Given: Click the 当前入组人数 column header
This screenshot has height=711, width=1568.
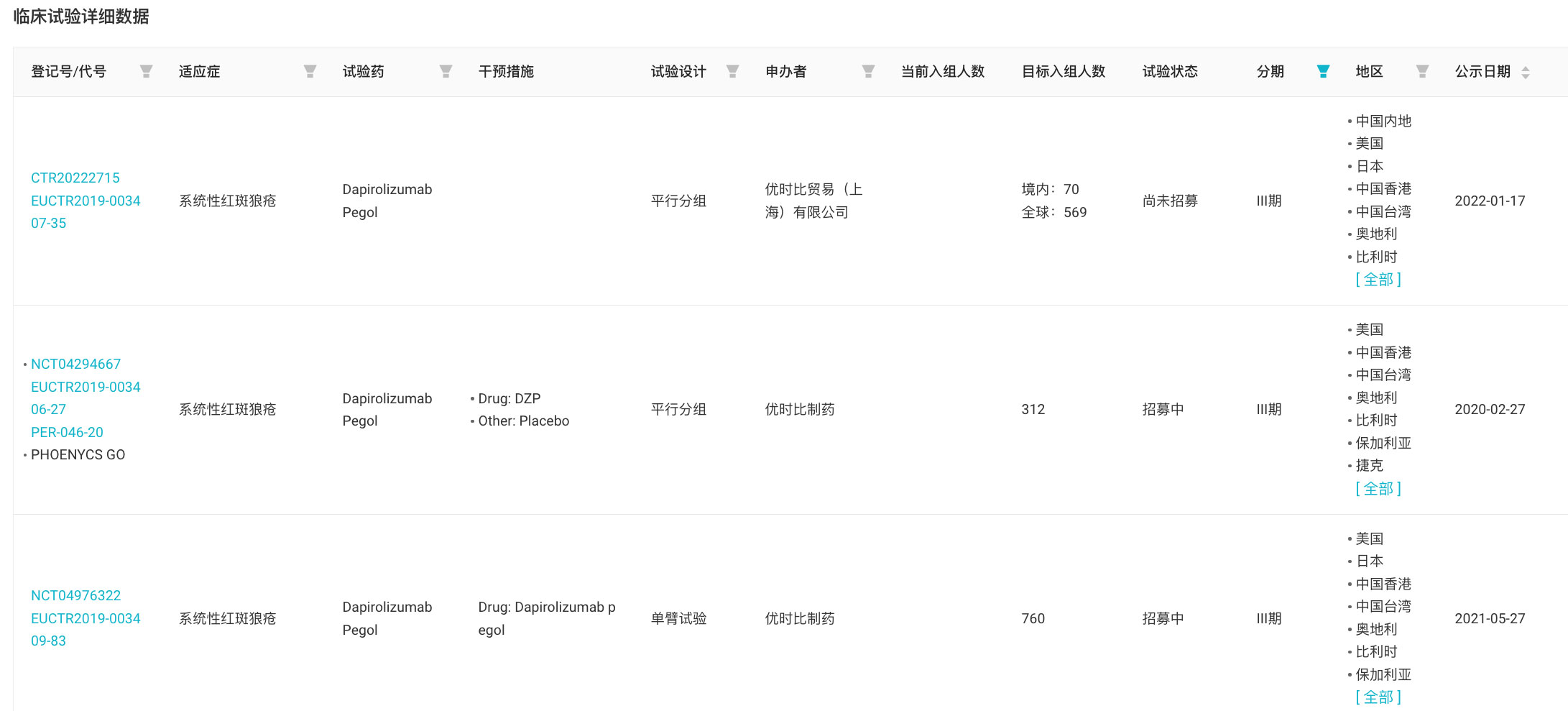Looking at the screenshot, I should tap(942, 71).
